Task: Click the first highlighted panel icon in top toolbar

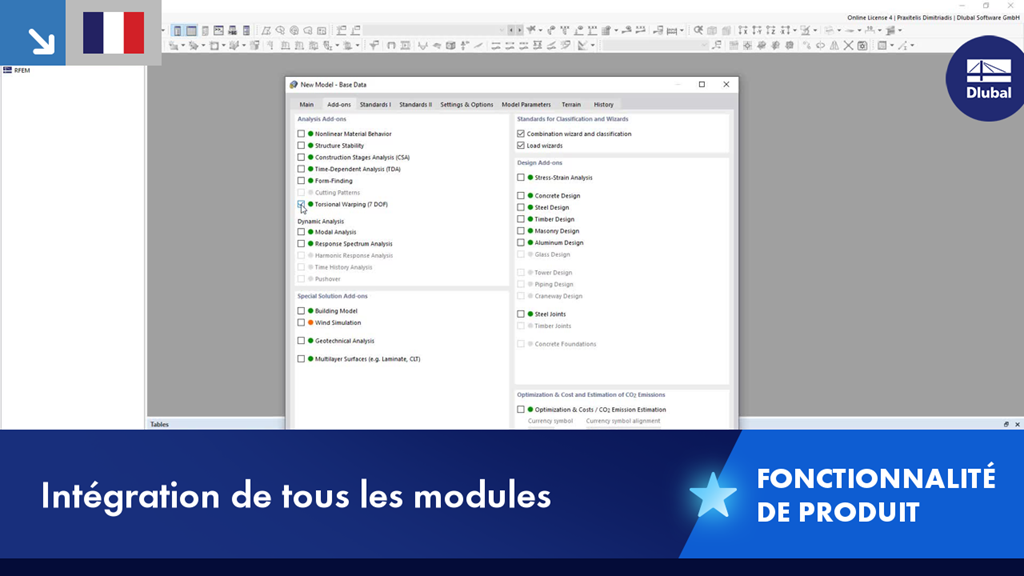Action: click(x=178, y=31)
